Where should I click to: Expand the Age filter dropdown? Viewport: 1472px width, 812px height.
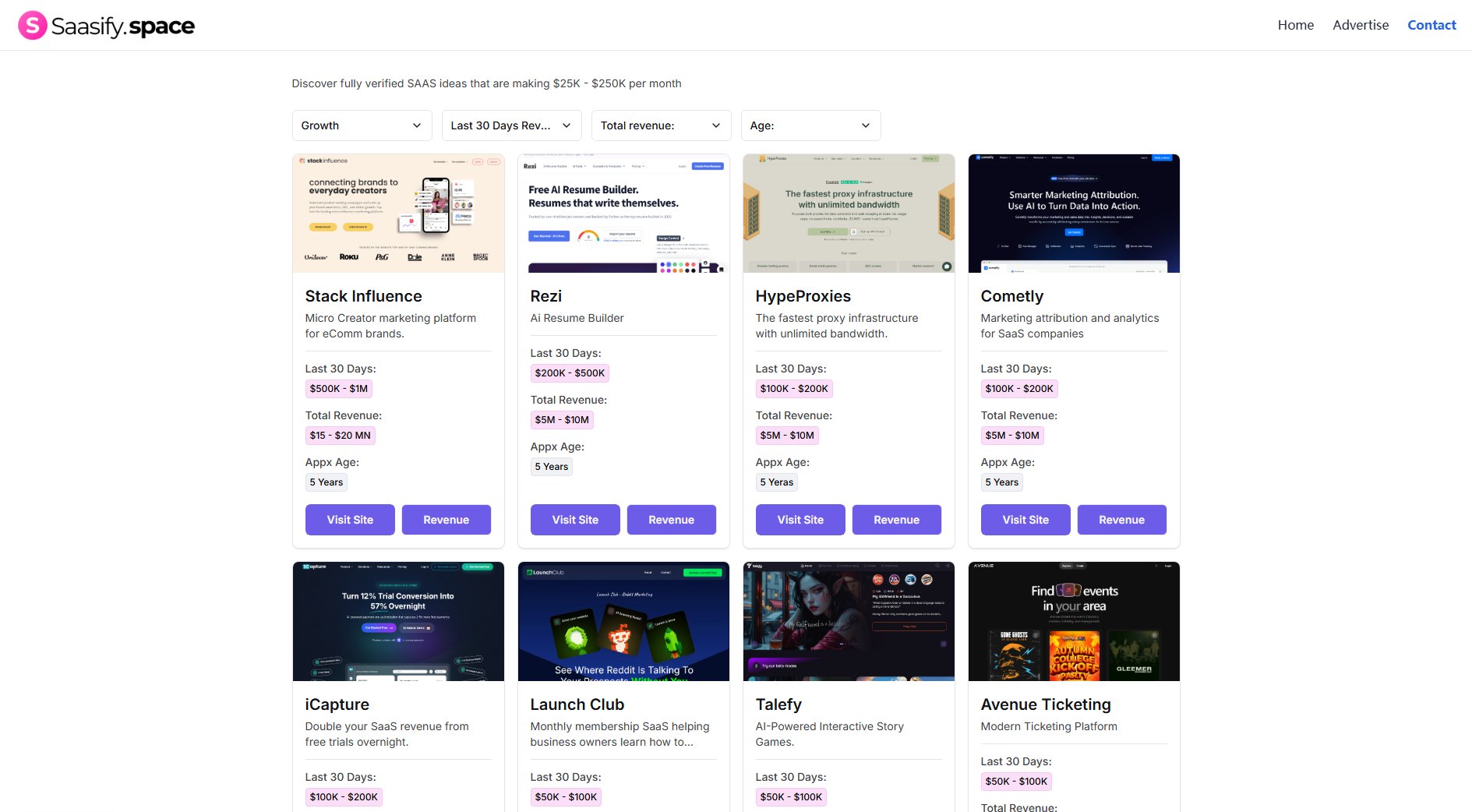click(x=810, y=125)
